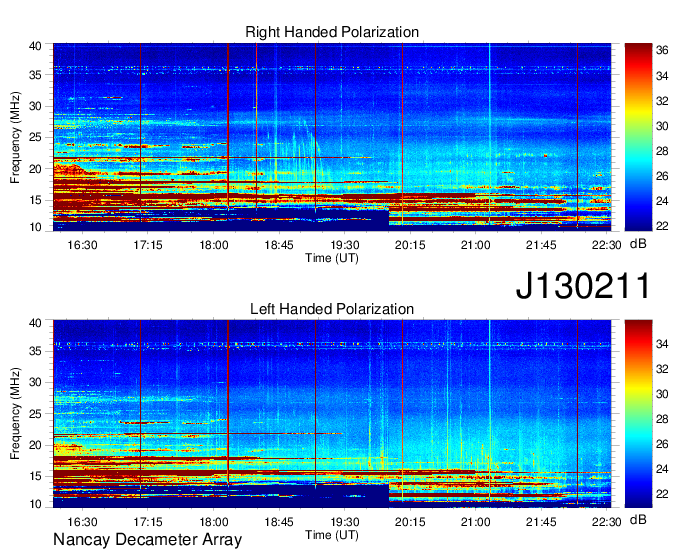The width and height of the screenshot is (680, 552).
Task: Click the "26" tick on Right Handed colorbar
Action: [662, 176]
